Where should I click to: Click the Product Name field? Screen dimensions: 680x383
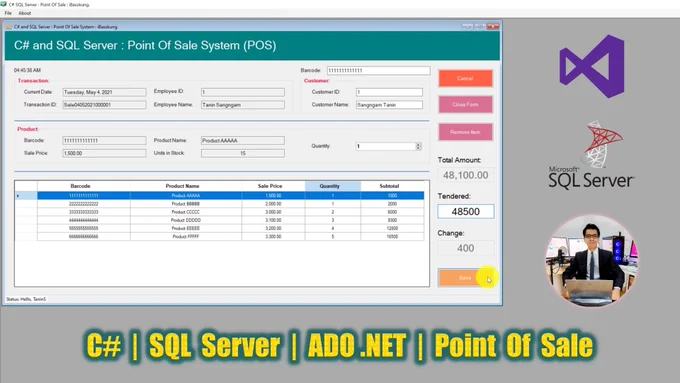click(x=243, y=141)
